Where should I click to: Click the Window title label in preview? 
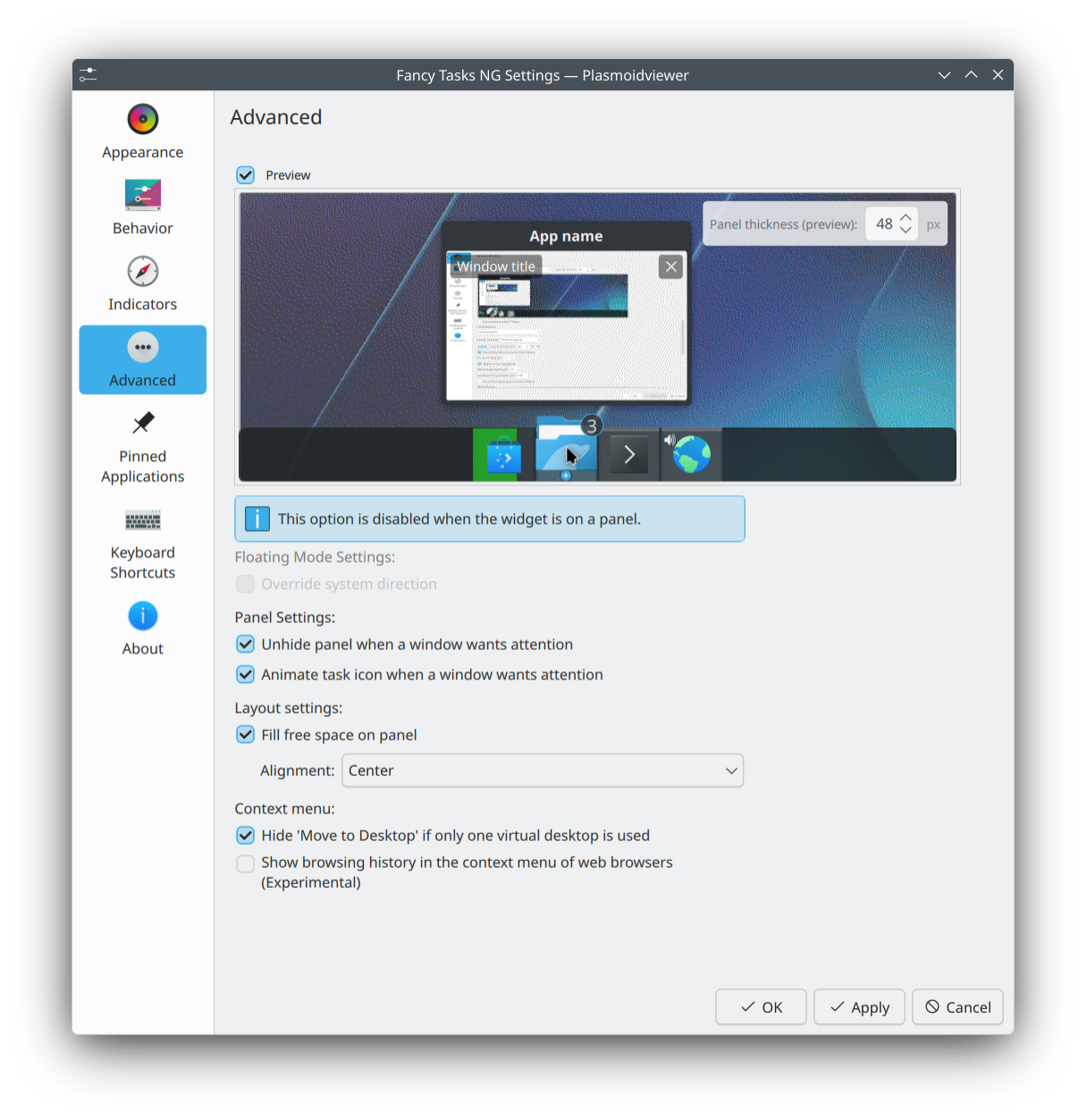[496, 266]
